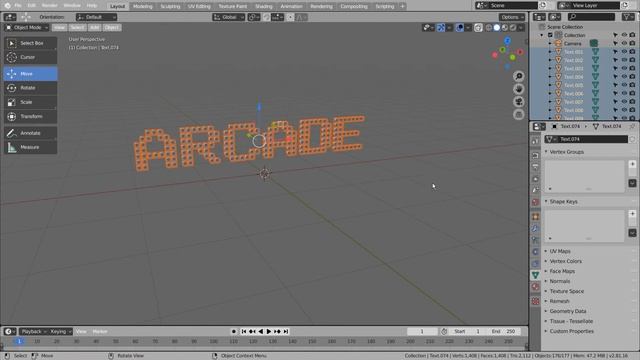This screenshot has height=360, width=640.
Task: Collapse the Shape Keys panel
Action: [x=563, y=202]
